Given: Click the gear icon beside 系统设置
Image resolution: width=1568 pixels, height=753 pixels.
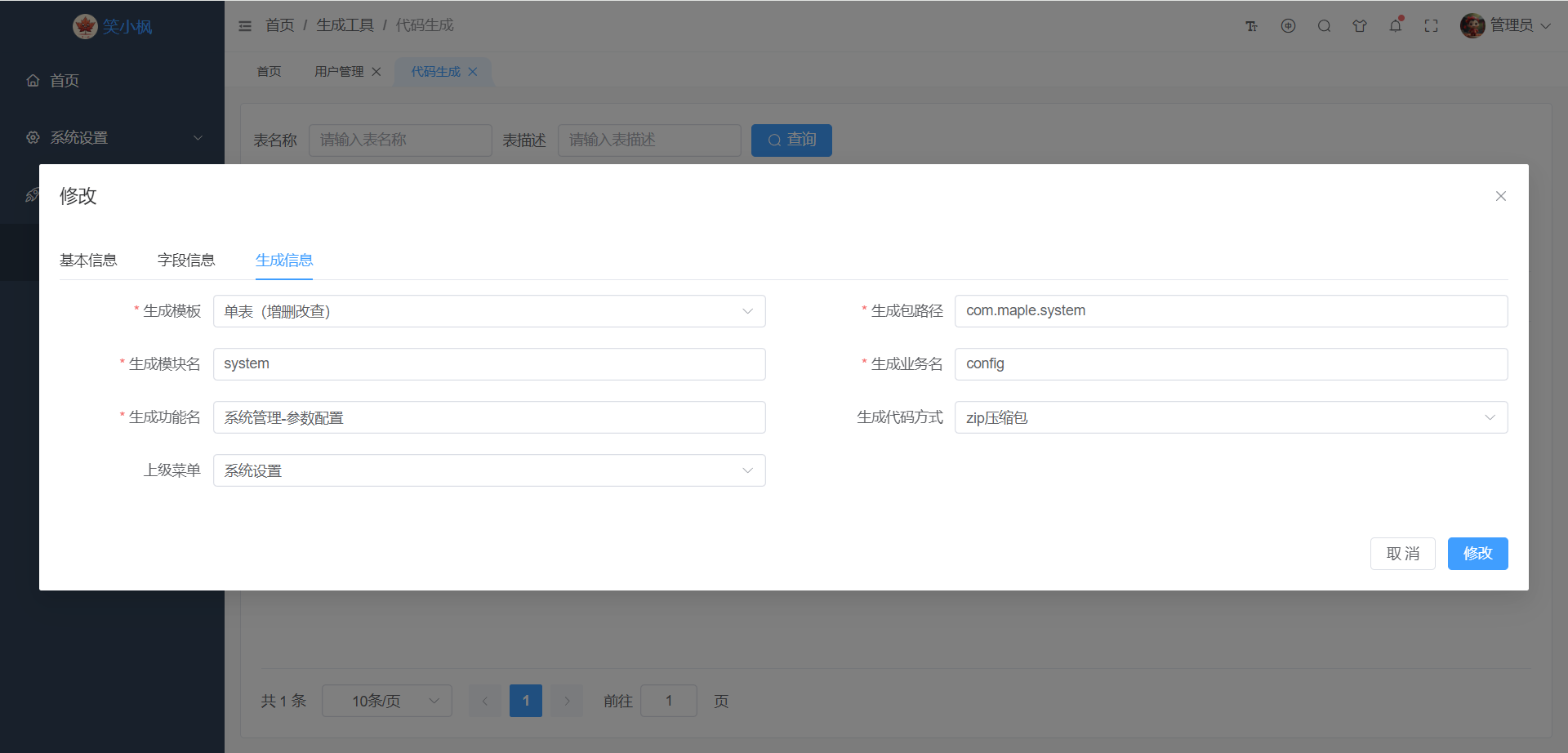Looking at the screenshot, I should coord(33,137).
